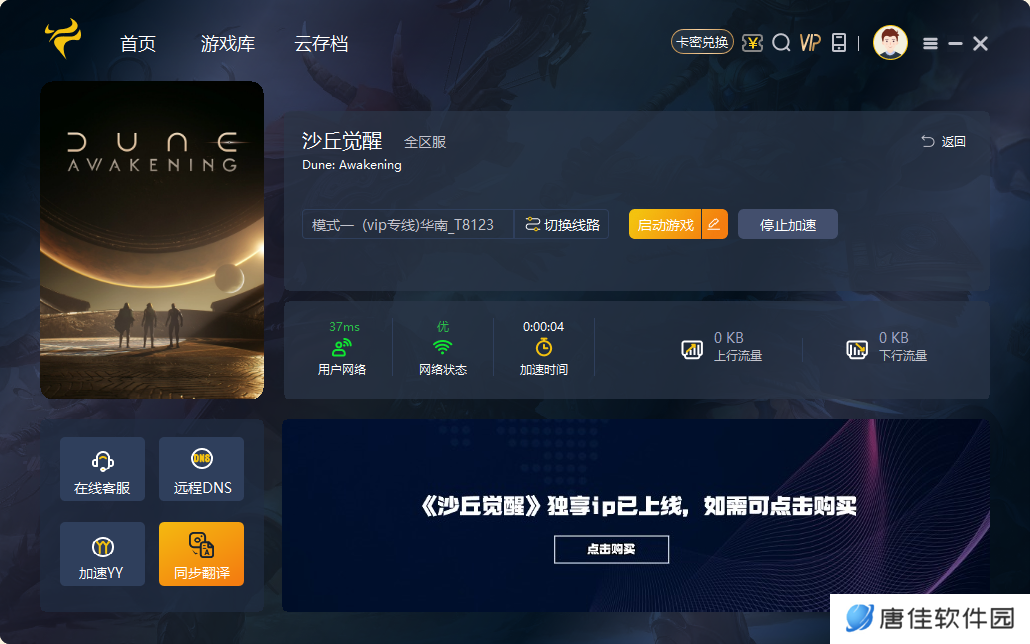Open the hamburger main menu
The image size is (1030, 644).
click(x=930, y=44)
